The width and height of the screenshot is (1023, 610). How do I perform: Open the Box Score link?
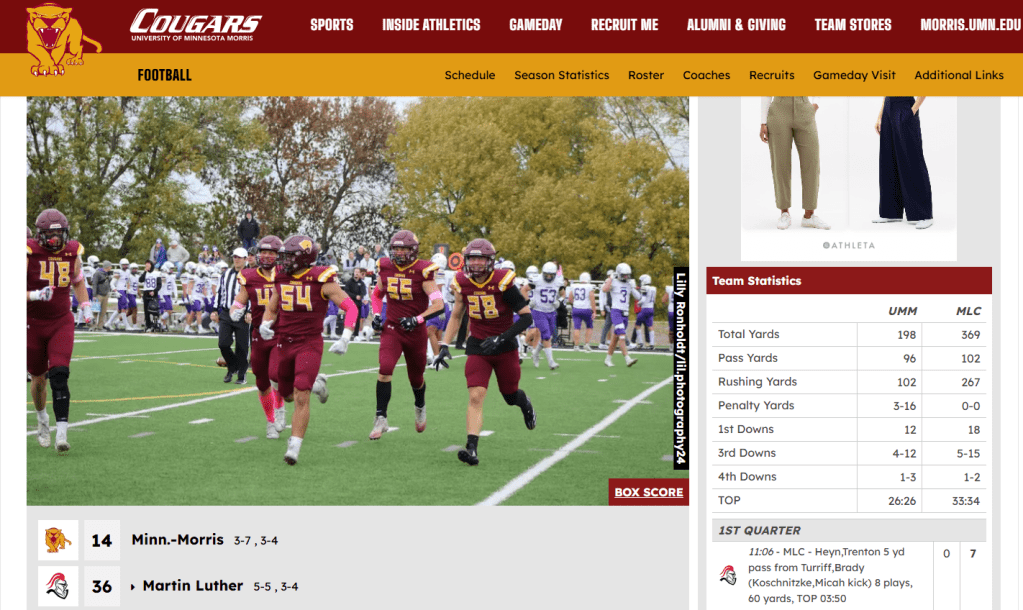point(649,492)
